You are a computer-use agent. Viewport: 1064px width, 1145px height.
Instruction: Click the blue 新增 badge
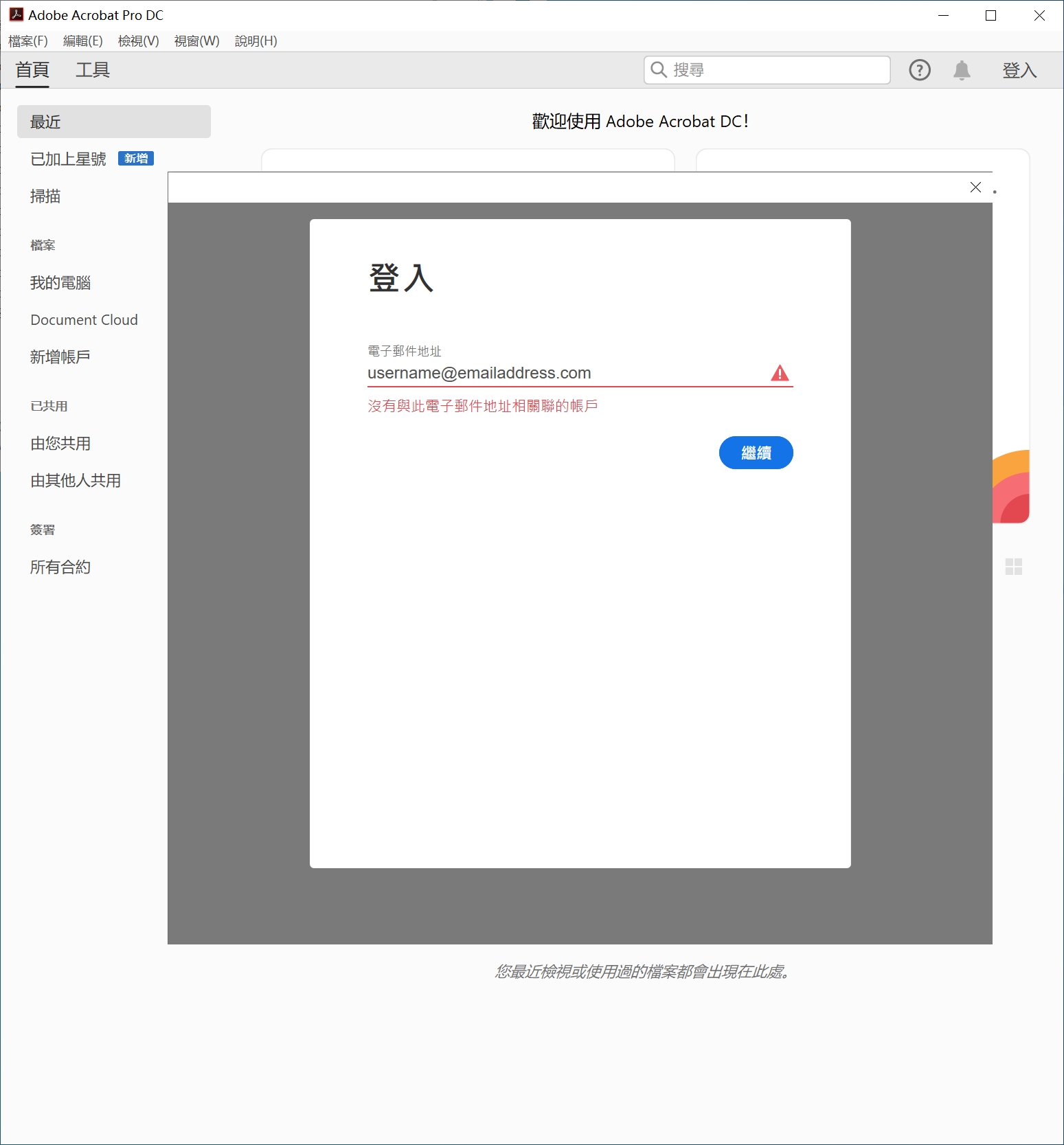pos(136,159)
